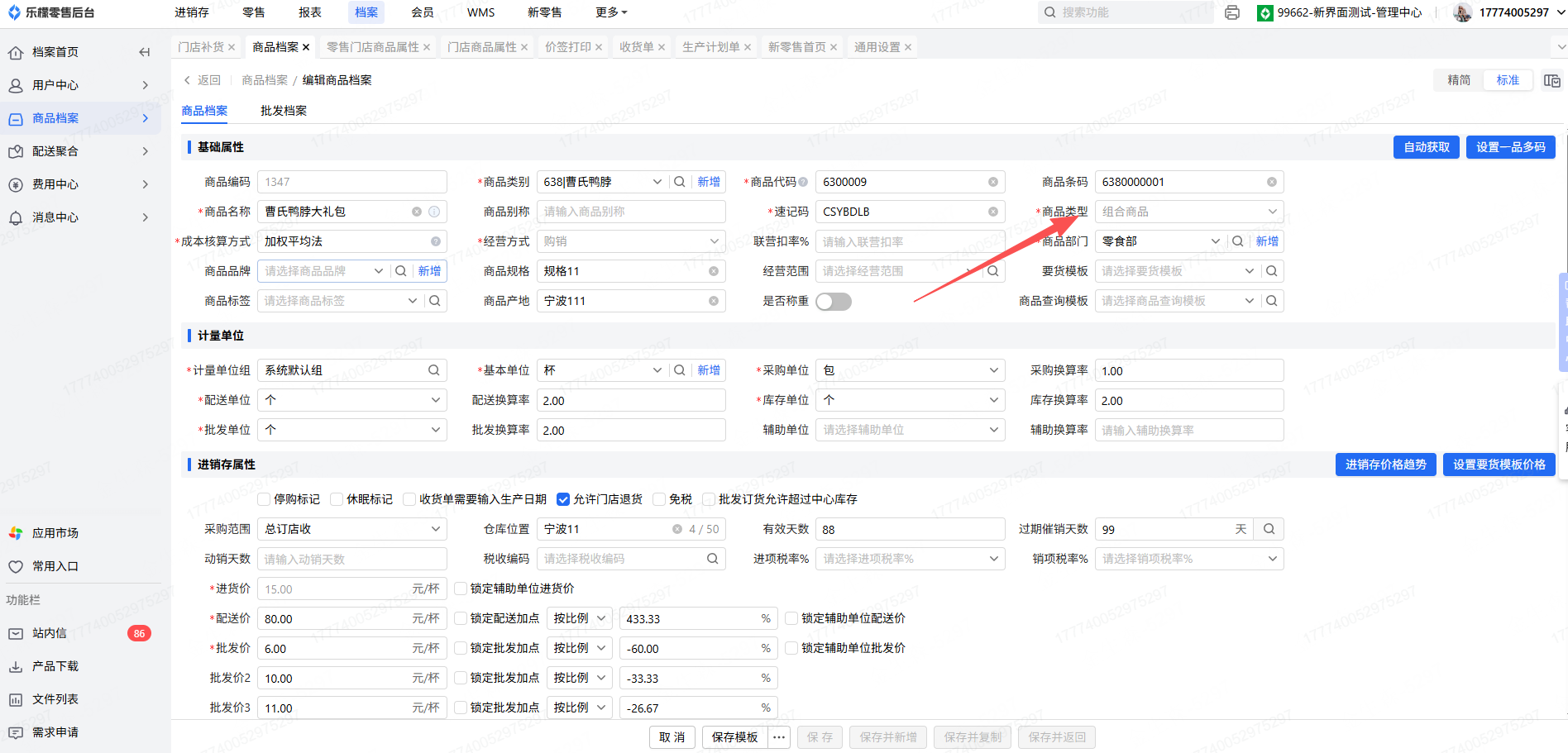Check the 休眠标记 checkbox
Viewport: 1568px width, 753px height.
[337, 499]
